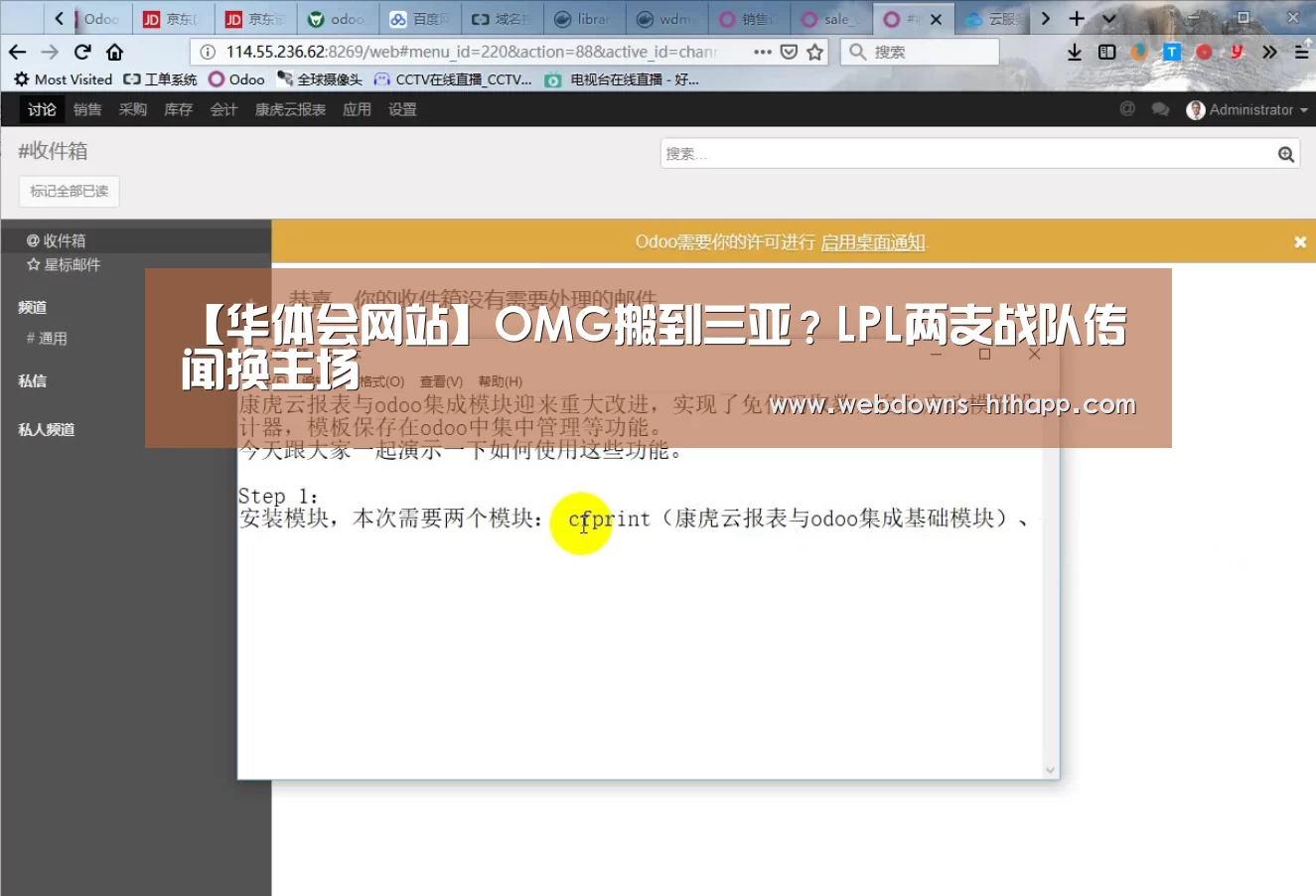
Task: Click the blue T extension icon
Action: point(1172,52)
